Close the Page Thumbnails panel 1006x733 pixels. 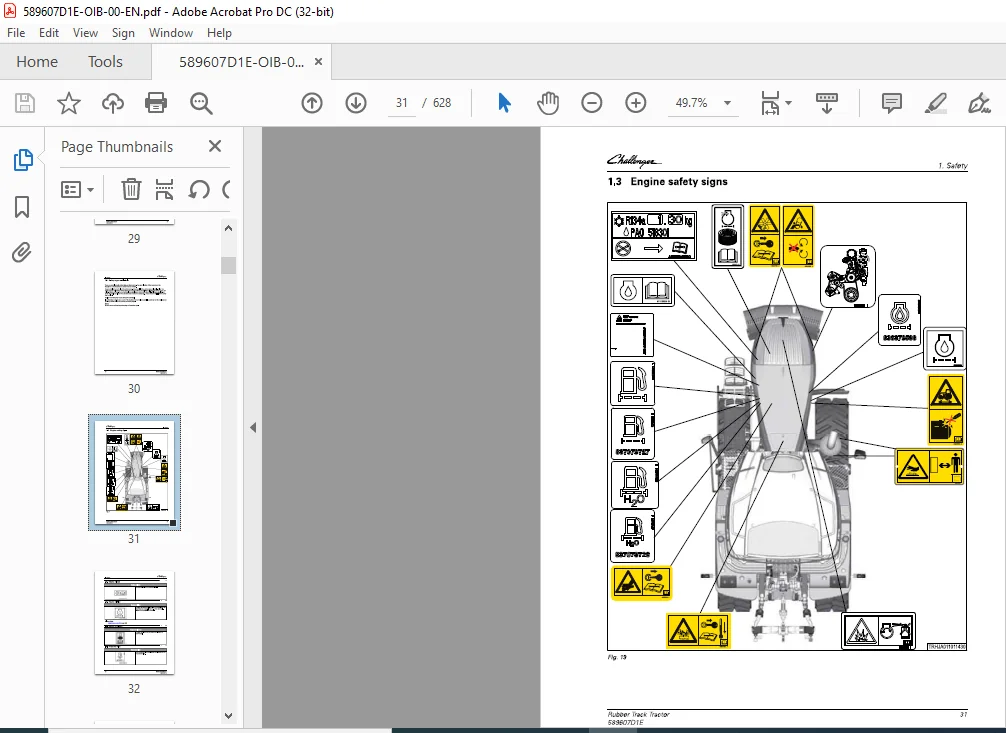[215, 146]
